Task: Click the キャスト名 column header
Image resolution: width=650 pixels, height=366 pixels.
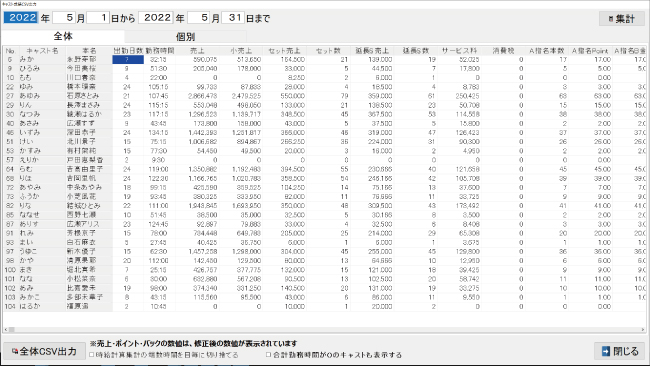Action: (x=42, y=51)
